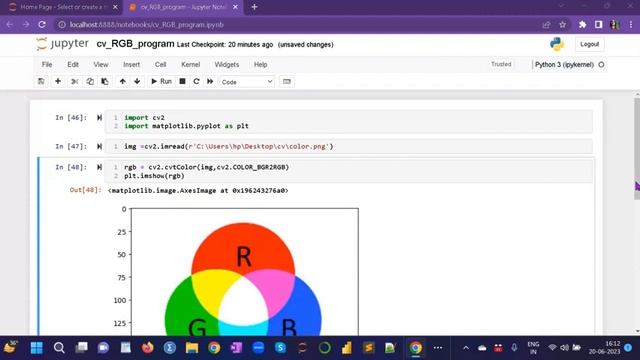Open the Cell menu
Image resolution: width=640 pixels, height=360 pixels.
pyautogui.click(x=160, y=64)
